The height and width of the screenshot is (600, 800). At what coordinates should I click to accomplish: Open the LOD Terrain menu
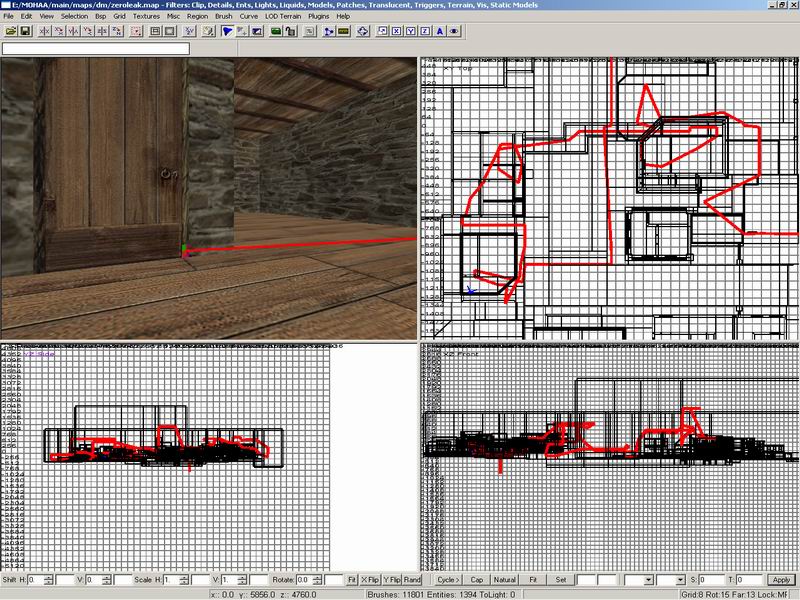pos(283,16)
